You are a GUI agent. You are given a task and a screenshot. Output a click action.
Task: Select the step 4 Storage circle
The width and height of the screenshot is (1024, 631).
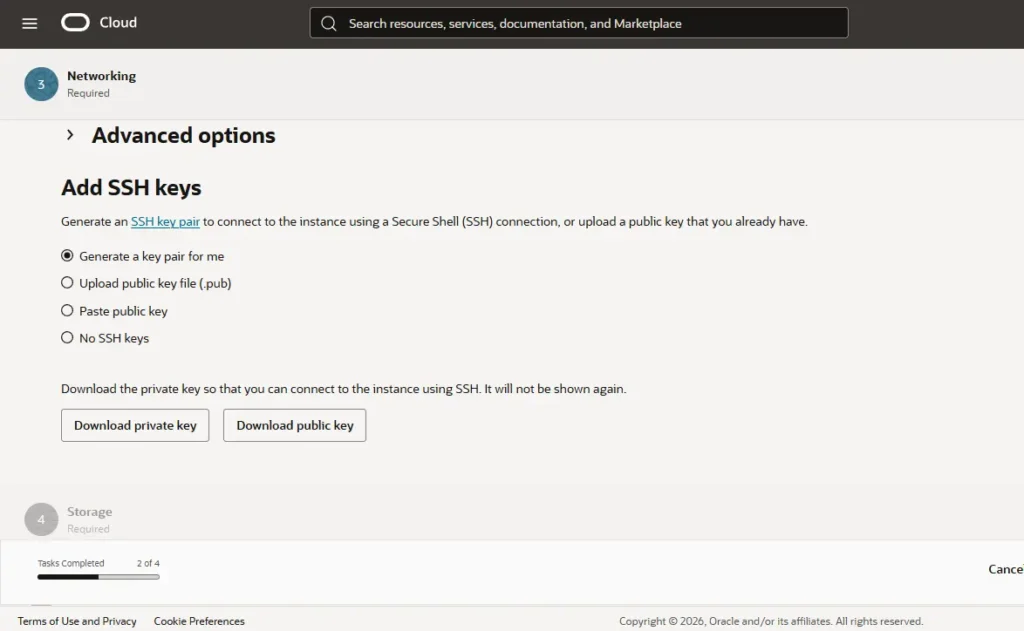pyautogui.click(x=41, y=518)
